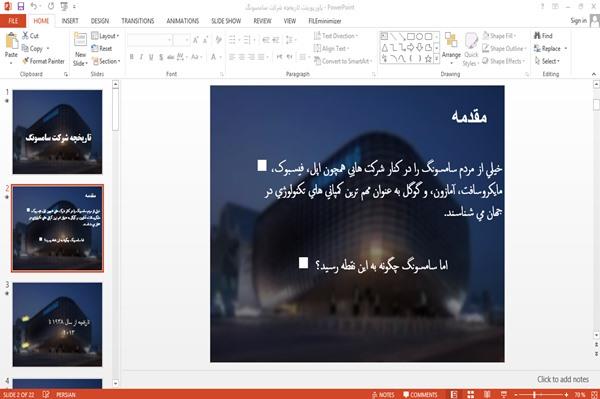Screen dimensions: 600x399
Task: Open Shape Fill dropdown
Action: 499,36
